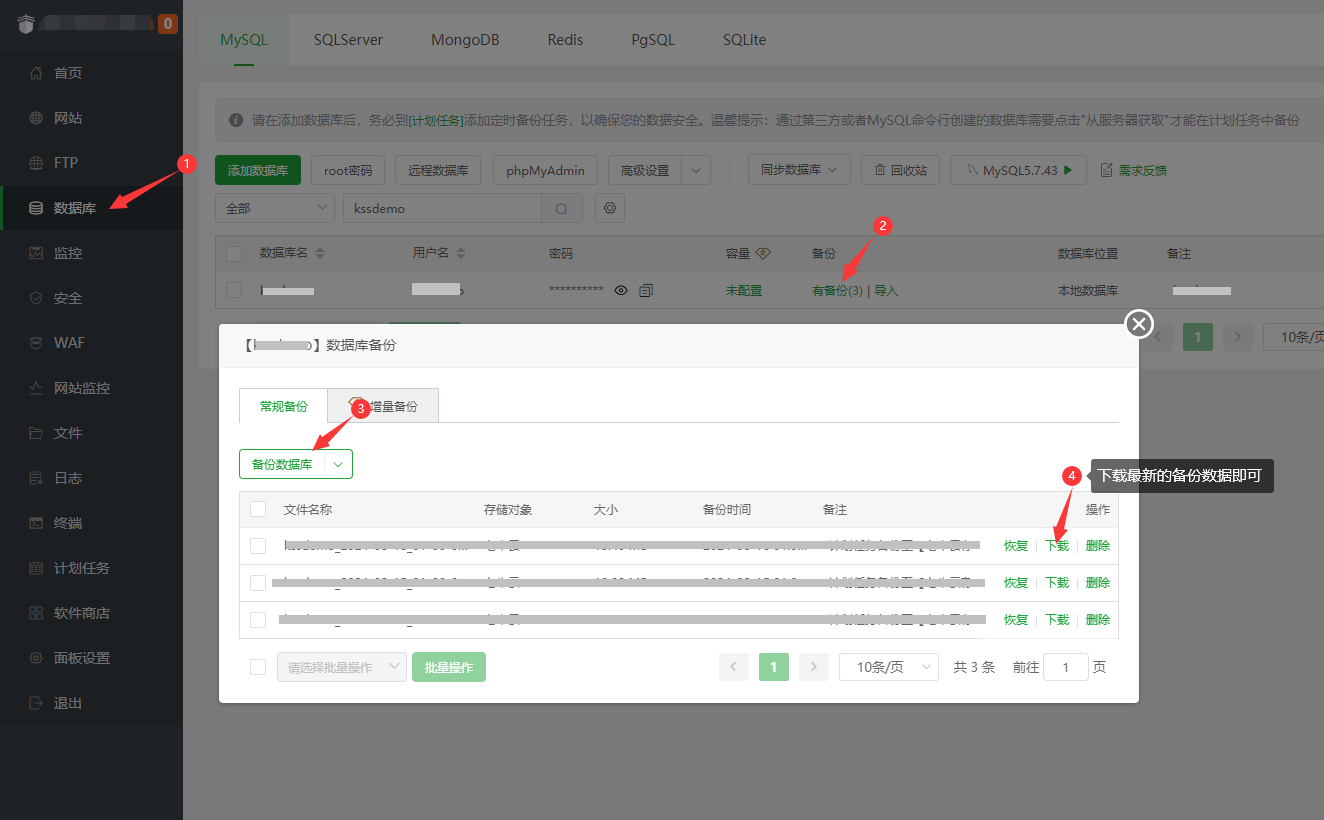Tick the second backup file checkbox
The width and height of the screenshot is (1324, 820).
point(258,583)
